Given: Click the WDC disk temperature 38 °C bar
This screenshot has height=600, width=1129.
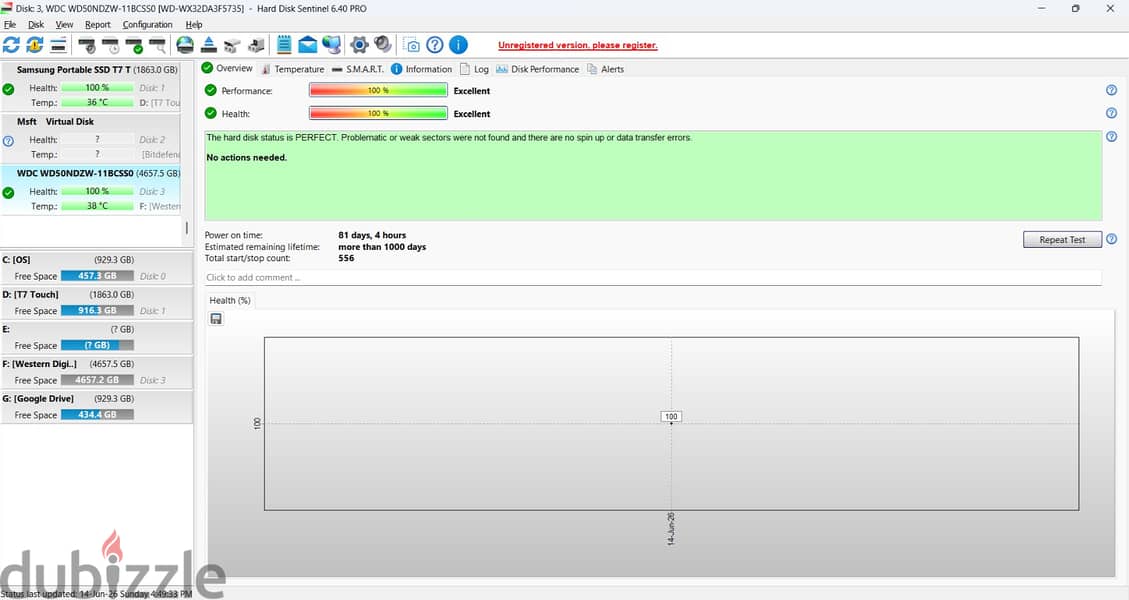Looking at the screenshot, I should point(97,206).
